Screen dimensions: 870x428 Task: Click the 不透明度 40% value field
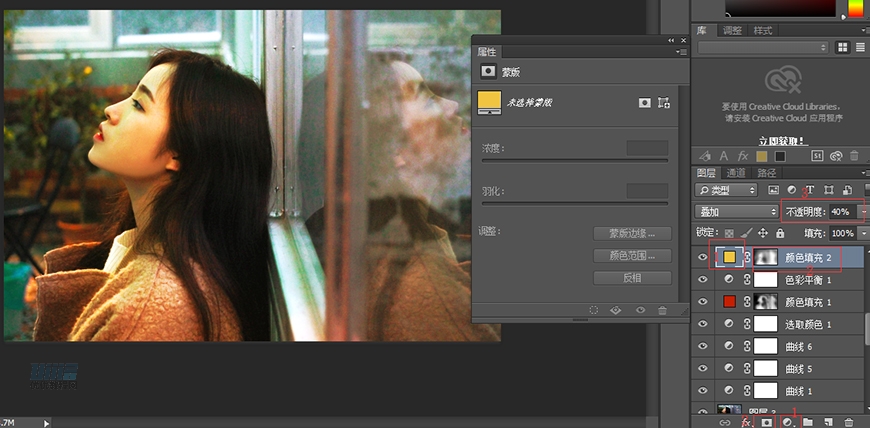point(842,212)
